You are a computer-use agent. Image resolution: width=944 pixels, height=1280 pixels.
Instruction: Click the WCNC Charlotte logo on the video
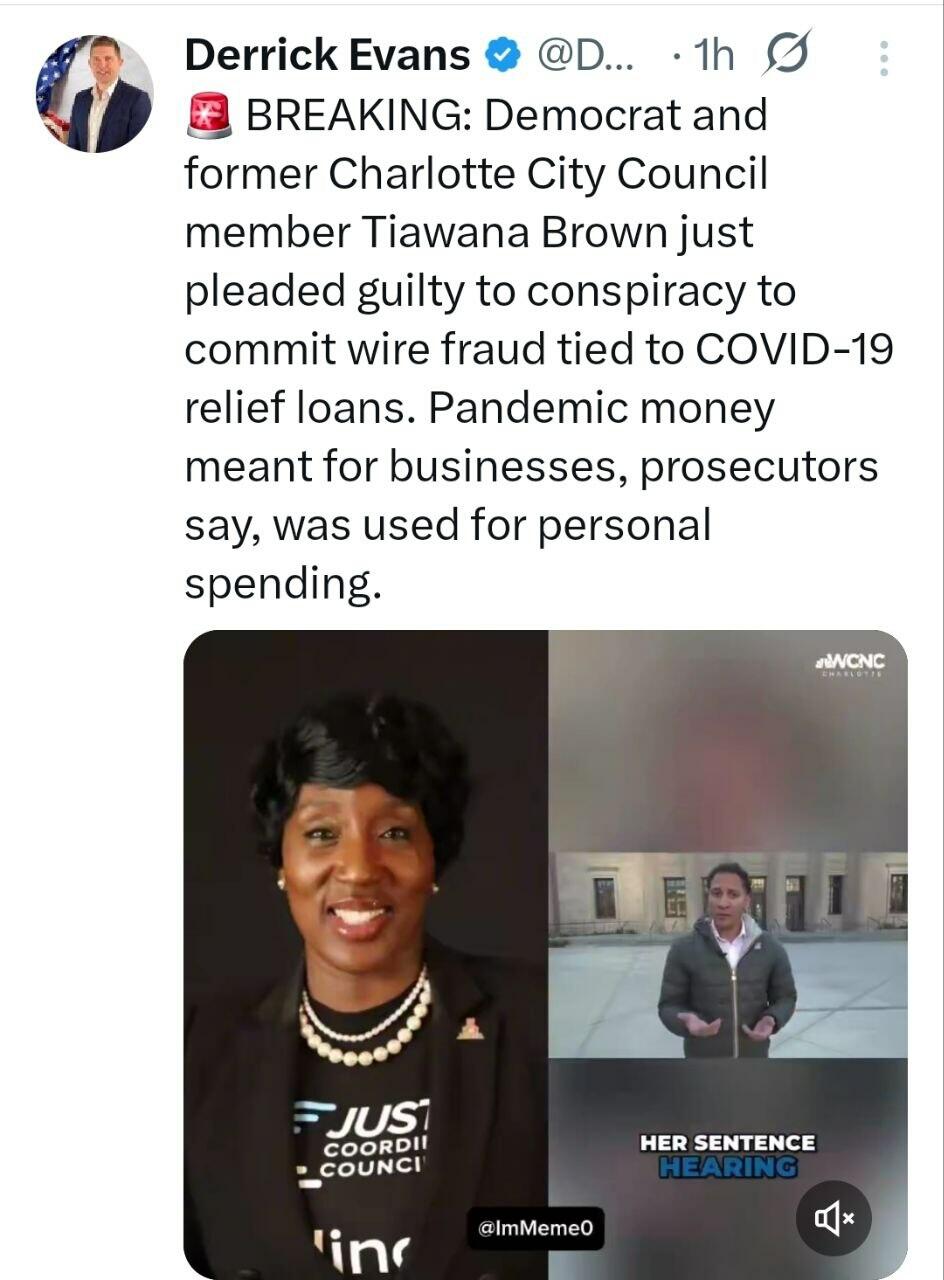click(851, 665)
